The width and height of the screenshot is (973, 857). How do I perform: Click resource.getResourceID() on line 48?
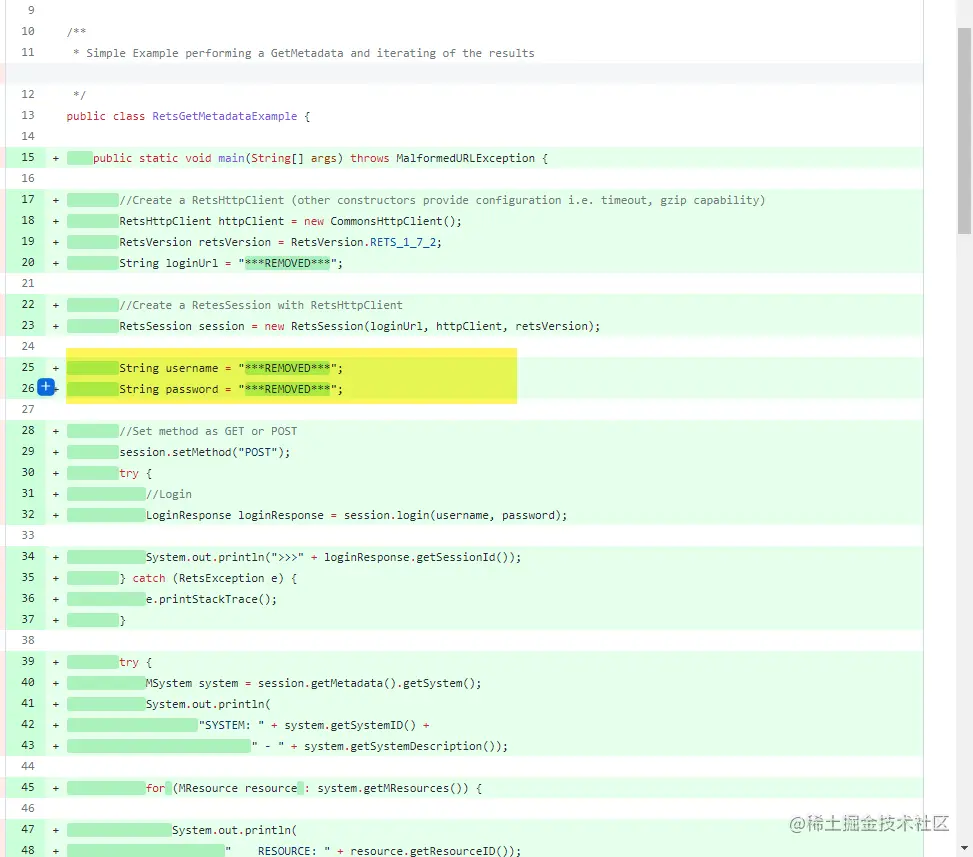pos(429,851)
